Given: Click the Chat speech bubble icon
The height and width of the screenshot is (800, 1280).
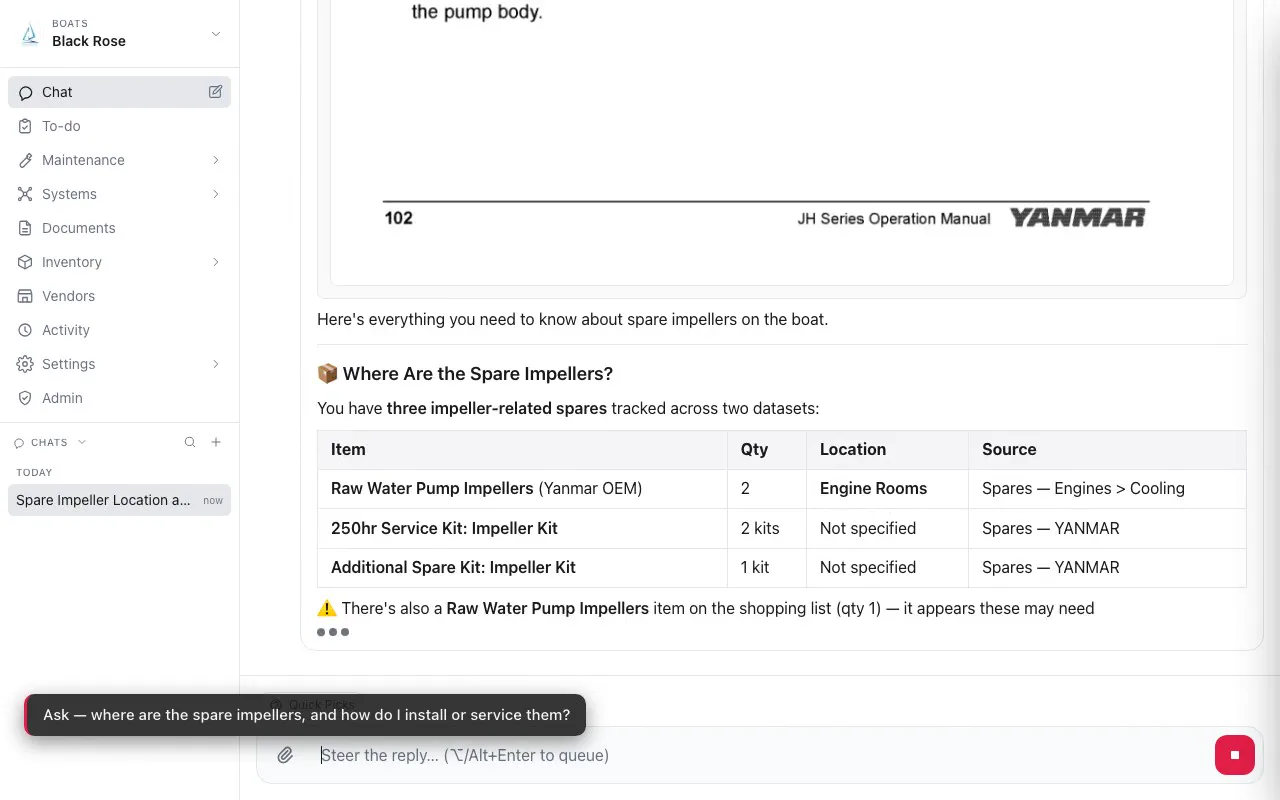Looking at the screenshot, I should pyautogui.click(x=26, y=92).
